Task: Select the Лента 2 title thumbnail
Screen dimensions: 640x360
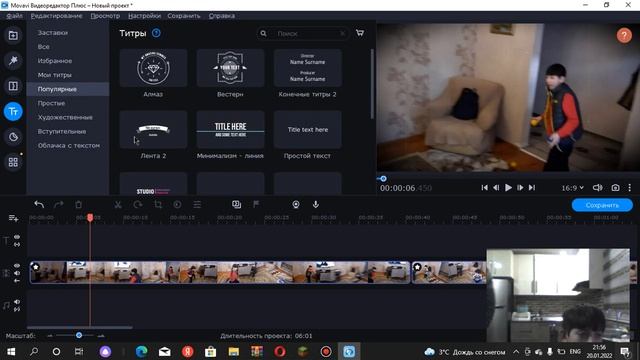Action: tap(153, 130)
